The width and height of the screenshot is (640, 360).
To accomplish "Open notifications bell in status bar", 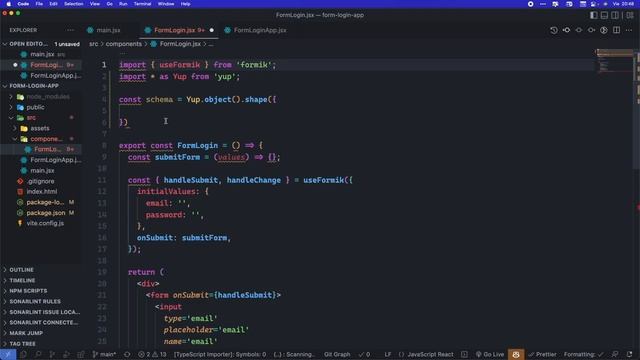I will coord(629,354).
